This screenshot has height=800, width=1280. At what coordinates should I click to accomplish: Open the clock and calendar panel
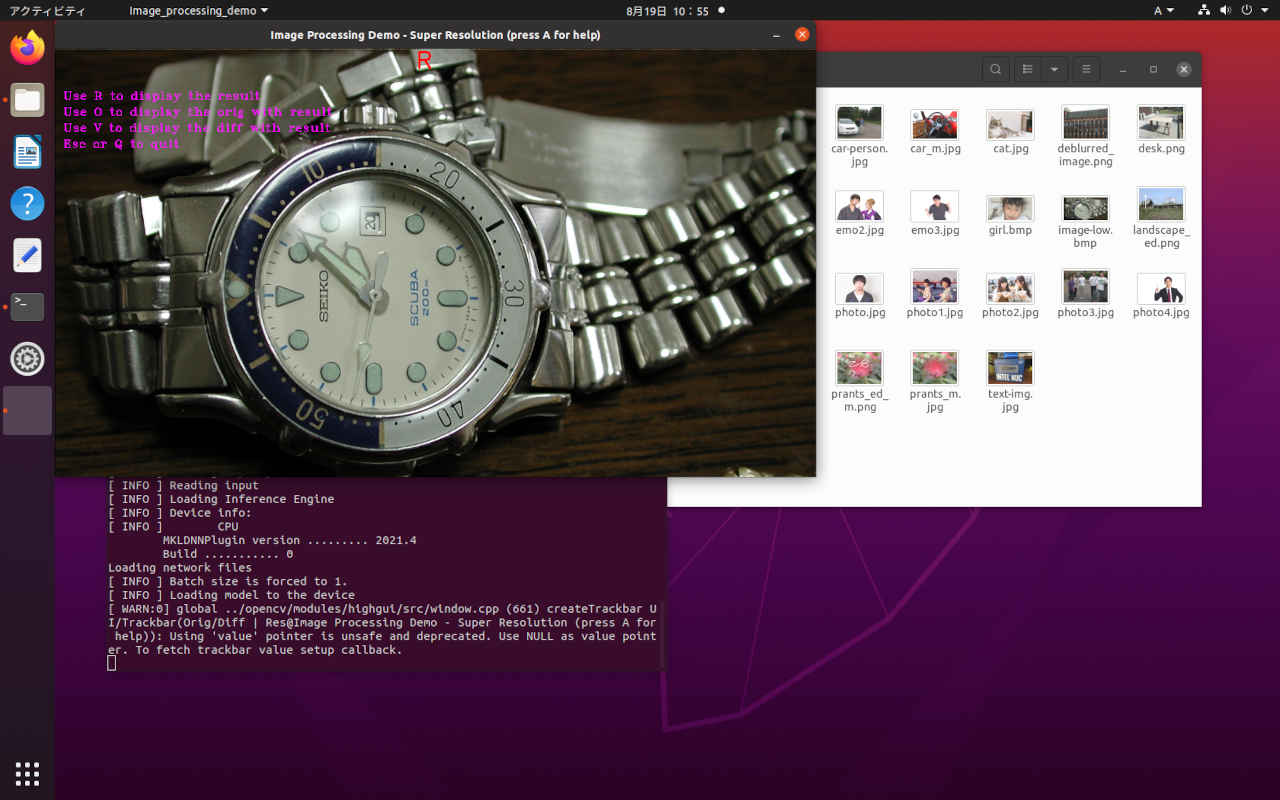(x=667, y=11)
